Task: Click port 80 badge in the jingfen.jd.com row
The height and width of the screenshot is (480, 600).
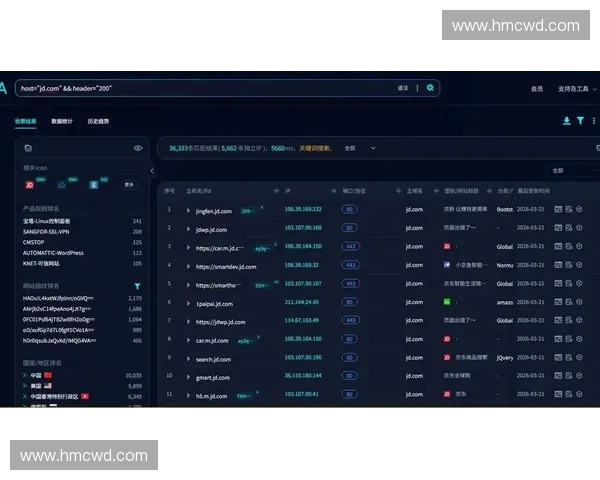Action: tap(349, 209)
